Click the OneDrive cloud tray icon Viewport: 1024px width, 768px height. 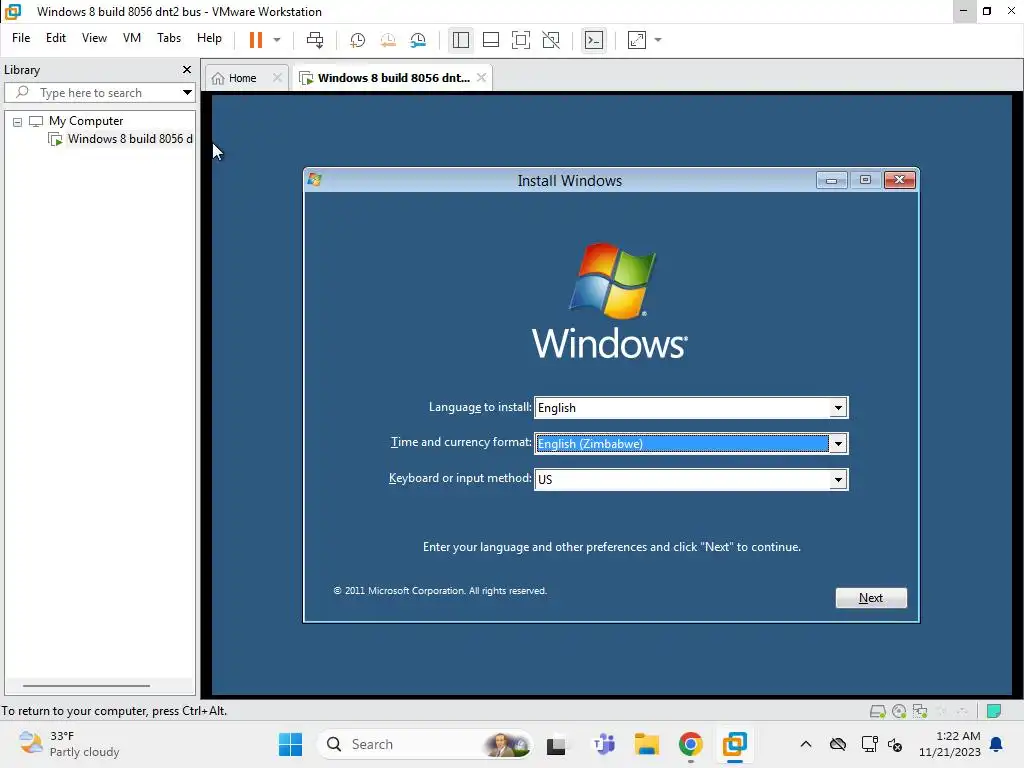[x=838, y=744]
